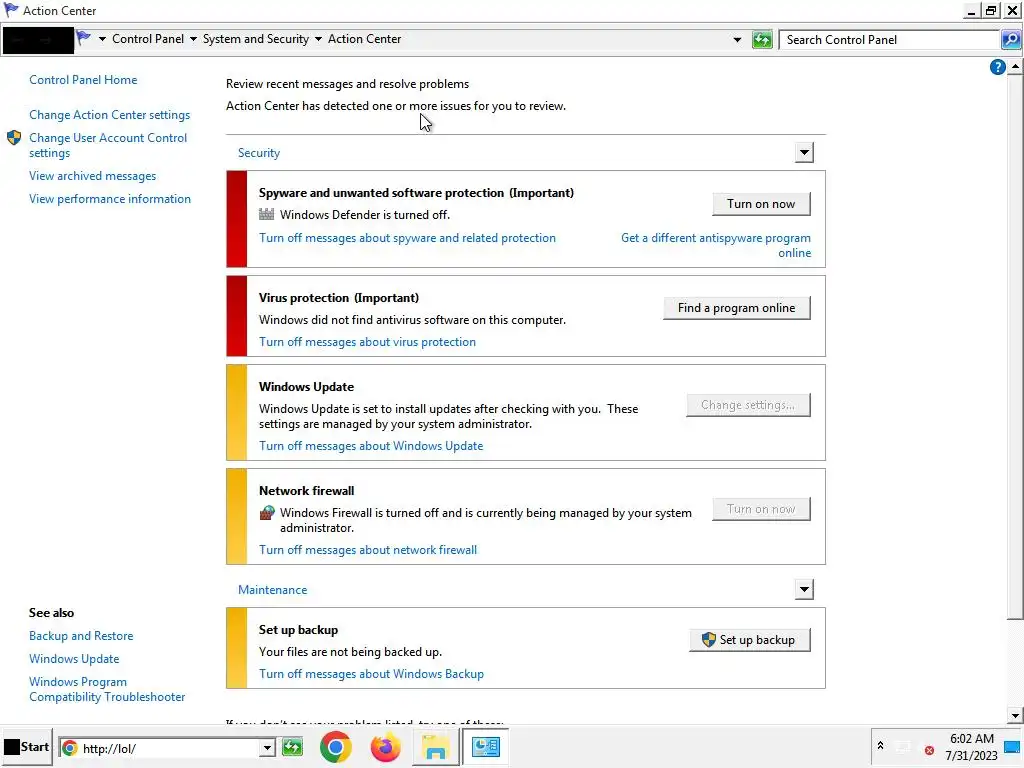Click the search magnifier icon in Control Panel
Screen dimensions: 1024x768
1010,40
